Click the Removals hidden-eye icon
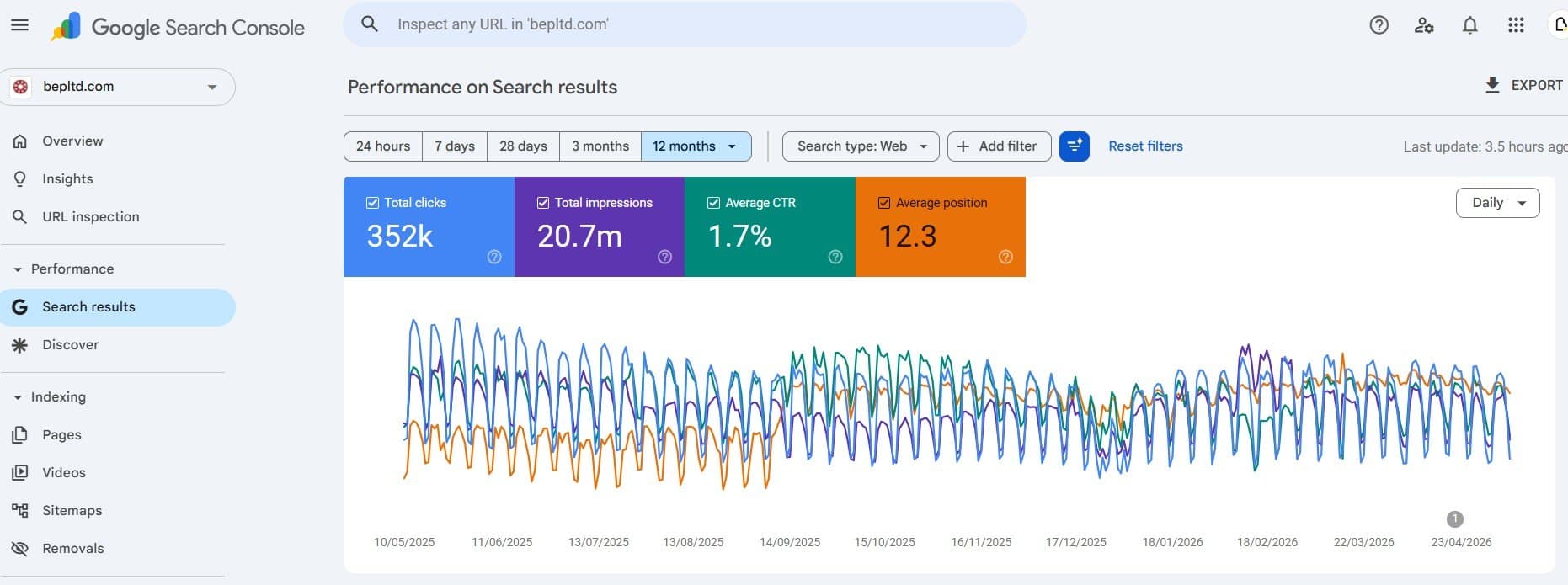This screenshot has width=1568, height=585. [20, 549]
